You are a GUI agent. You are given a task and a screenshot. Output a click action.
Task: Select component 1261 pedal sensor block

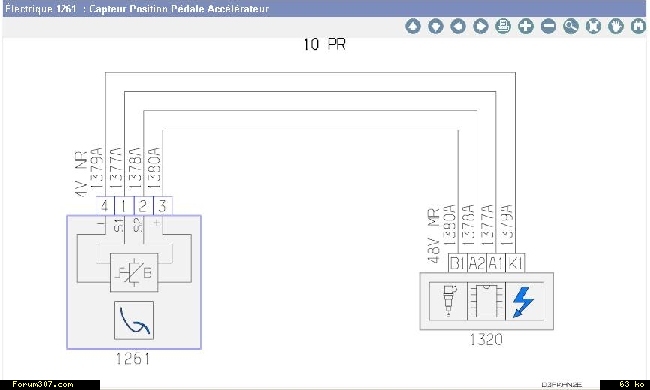click(x=134, y=282)
